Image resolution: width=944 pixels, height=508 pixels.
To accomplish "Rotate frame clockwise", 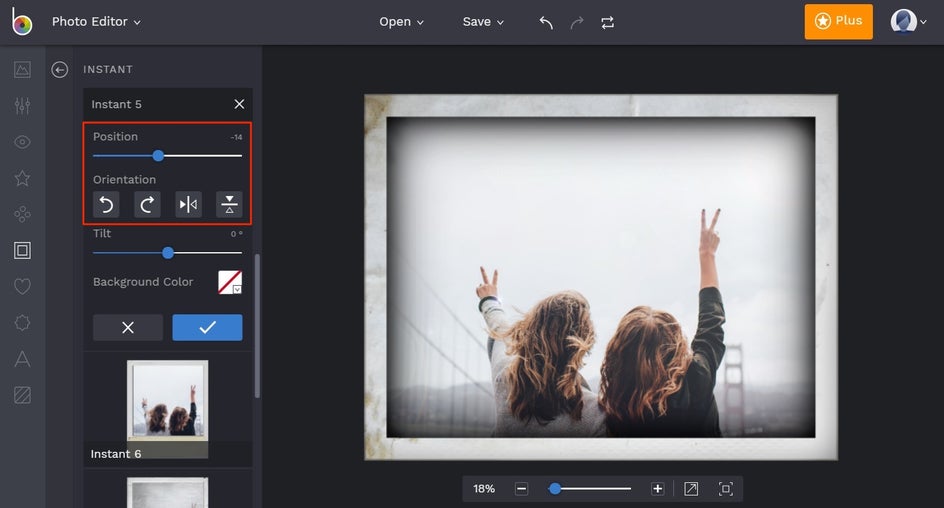I will tap(147, 205).
